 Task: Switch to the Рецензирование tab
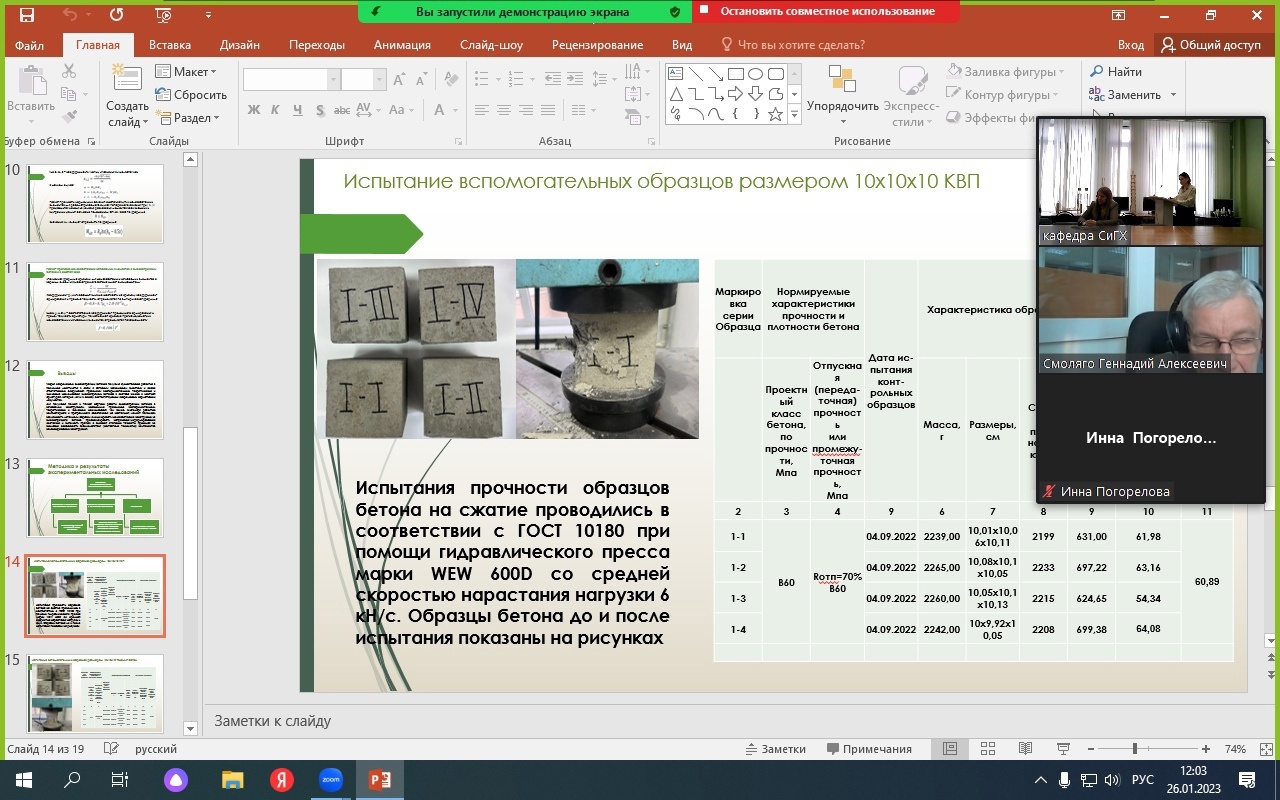tap(597, 45)
